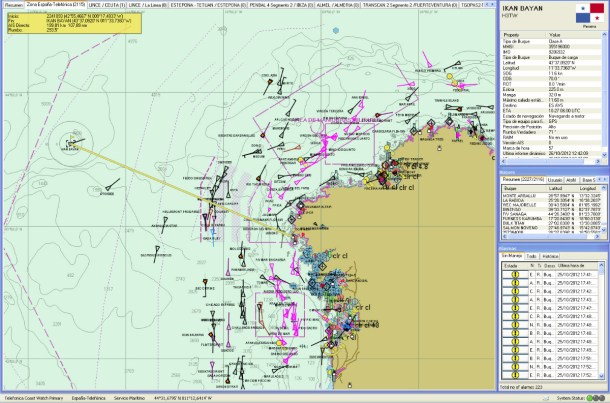Viewport: 610px width, 403px height.
Task: Click the alarm warning icon in the 17:42 row
Action: pos(515,291)
